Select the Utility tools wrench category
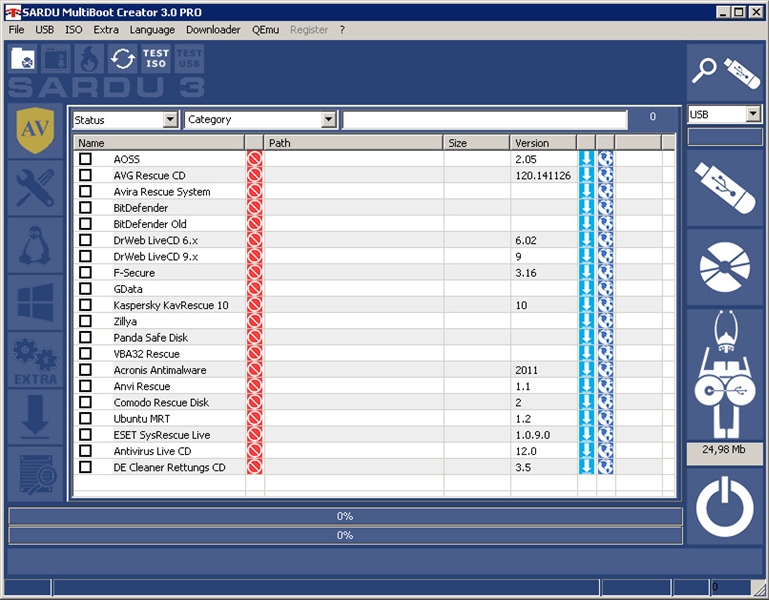 point(35,187)
